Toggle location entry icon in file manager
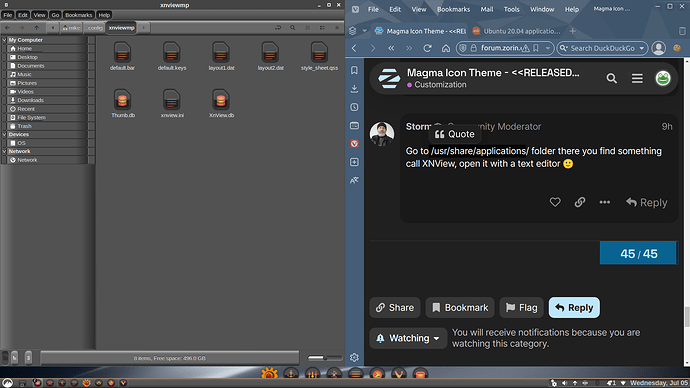The height and width of the screenshot is (388, 690). pos(278,28)
